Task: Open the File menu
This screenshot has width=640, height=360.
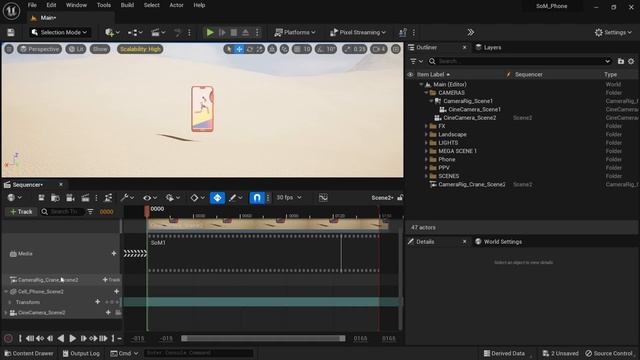Action: [x=32, y=5]
